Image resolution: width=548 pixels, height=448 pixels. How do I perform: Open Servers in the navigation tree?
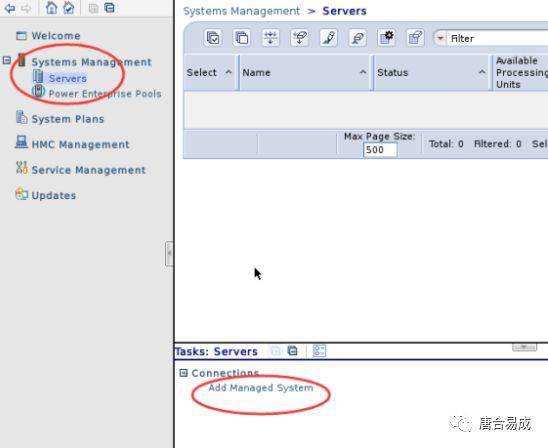click(x=67, y=78)
